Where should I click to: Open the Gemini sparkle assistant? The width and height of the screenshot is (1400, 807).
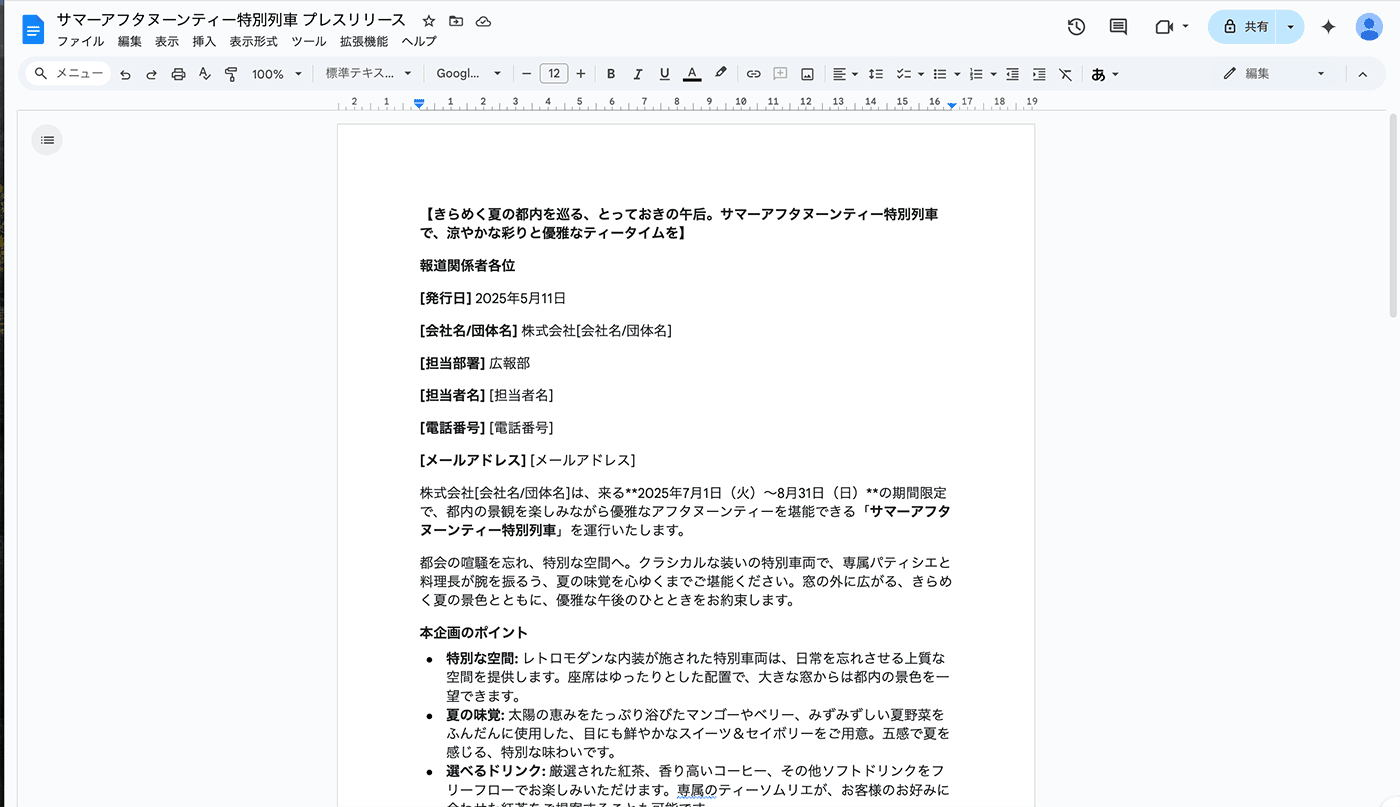click(1328, 27)
